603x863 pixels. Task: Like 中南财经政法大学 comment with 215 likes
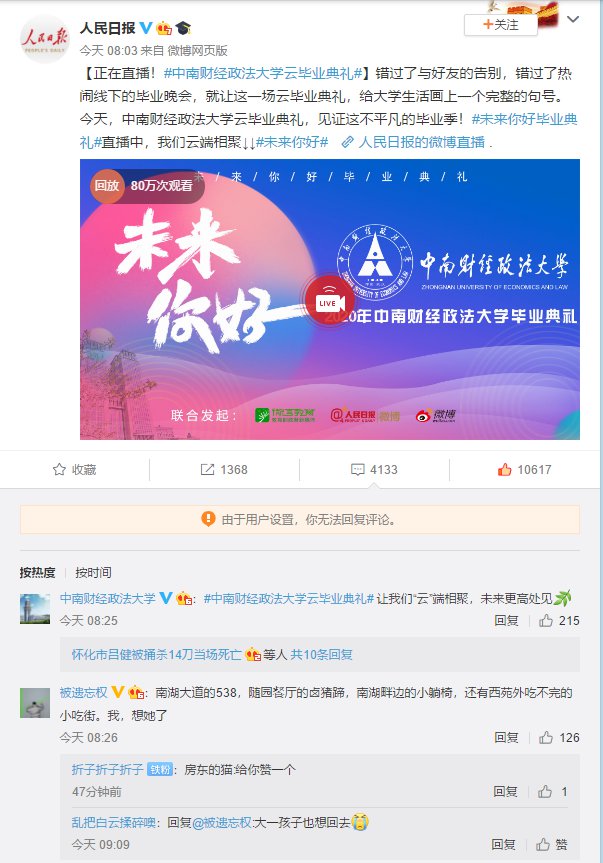[x=559, y=621]
